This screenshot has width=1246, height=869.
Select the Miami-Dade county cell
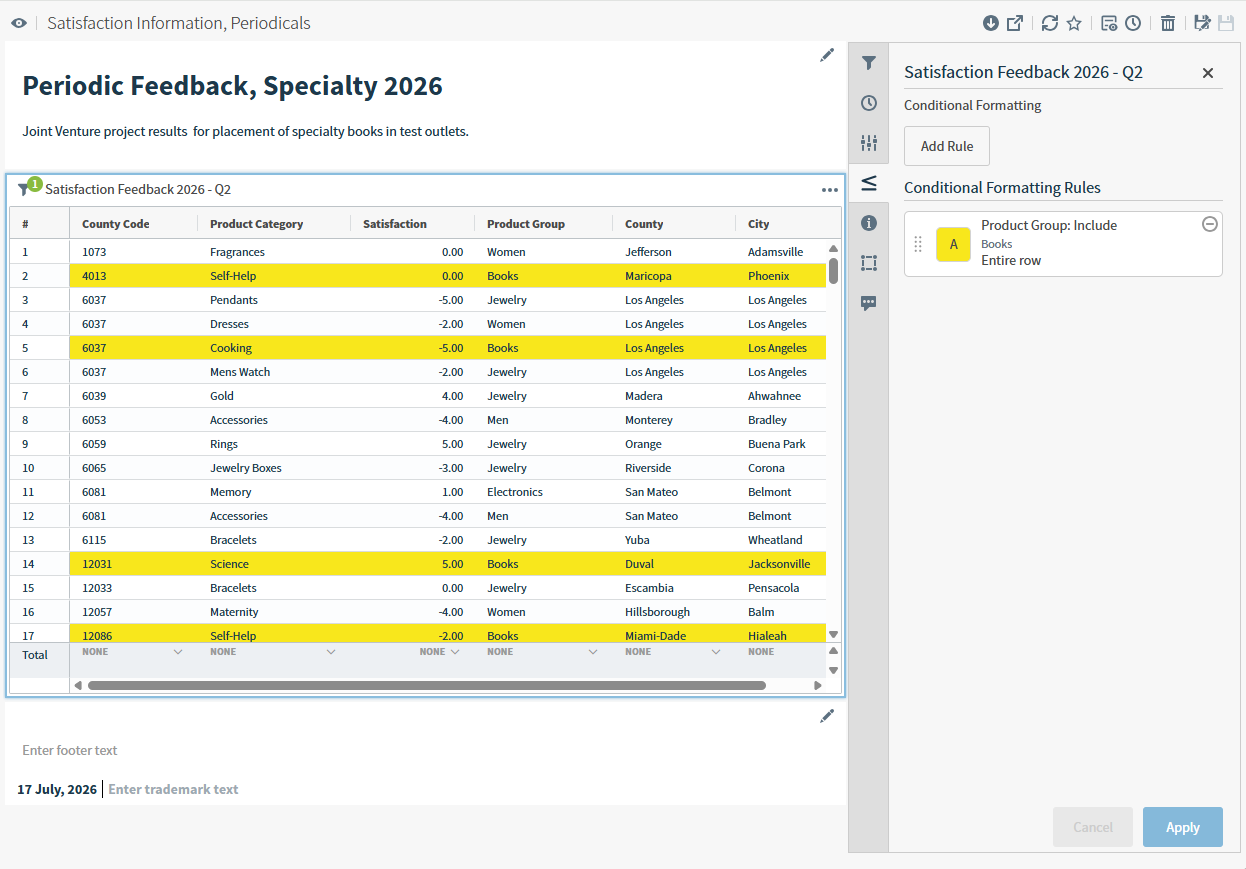(x=674, y=635)
